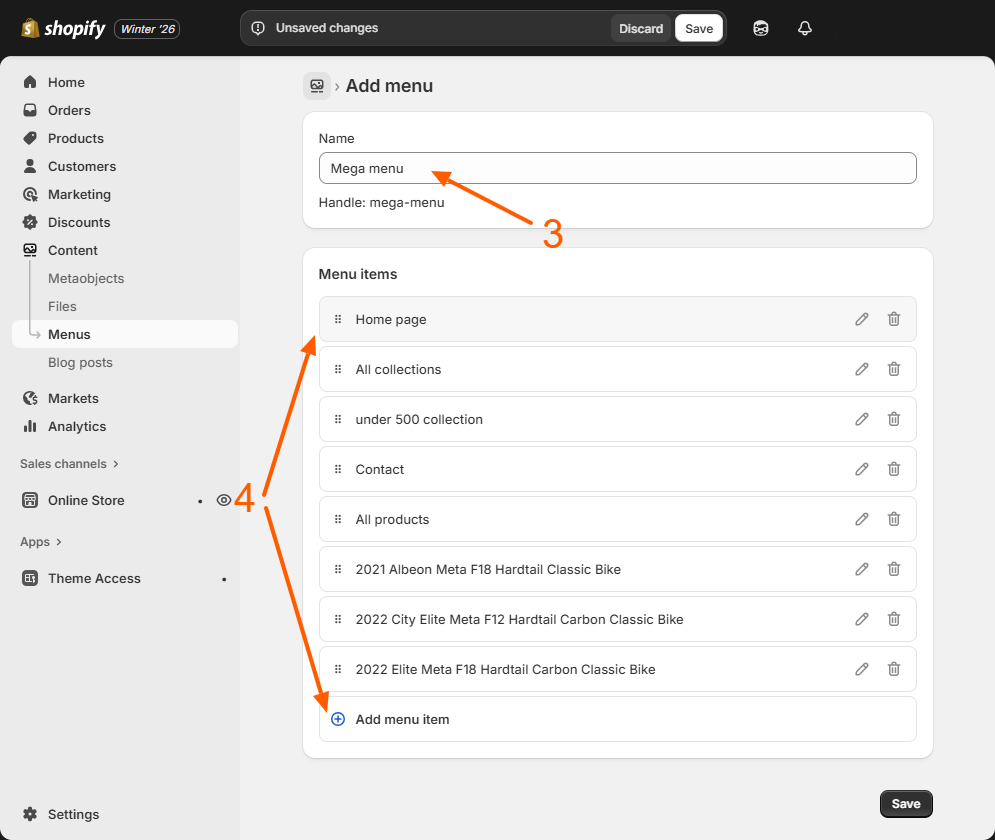Edit the 2022 City Elite Meta F12 item
This screenshot has height=840, width=995.
[x=861, y=619]
